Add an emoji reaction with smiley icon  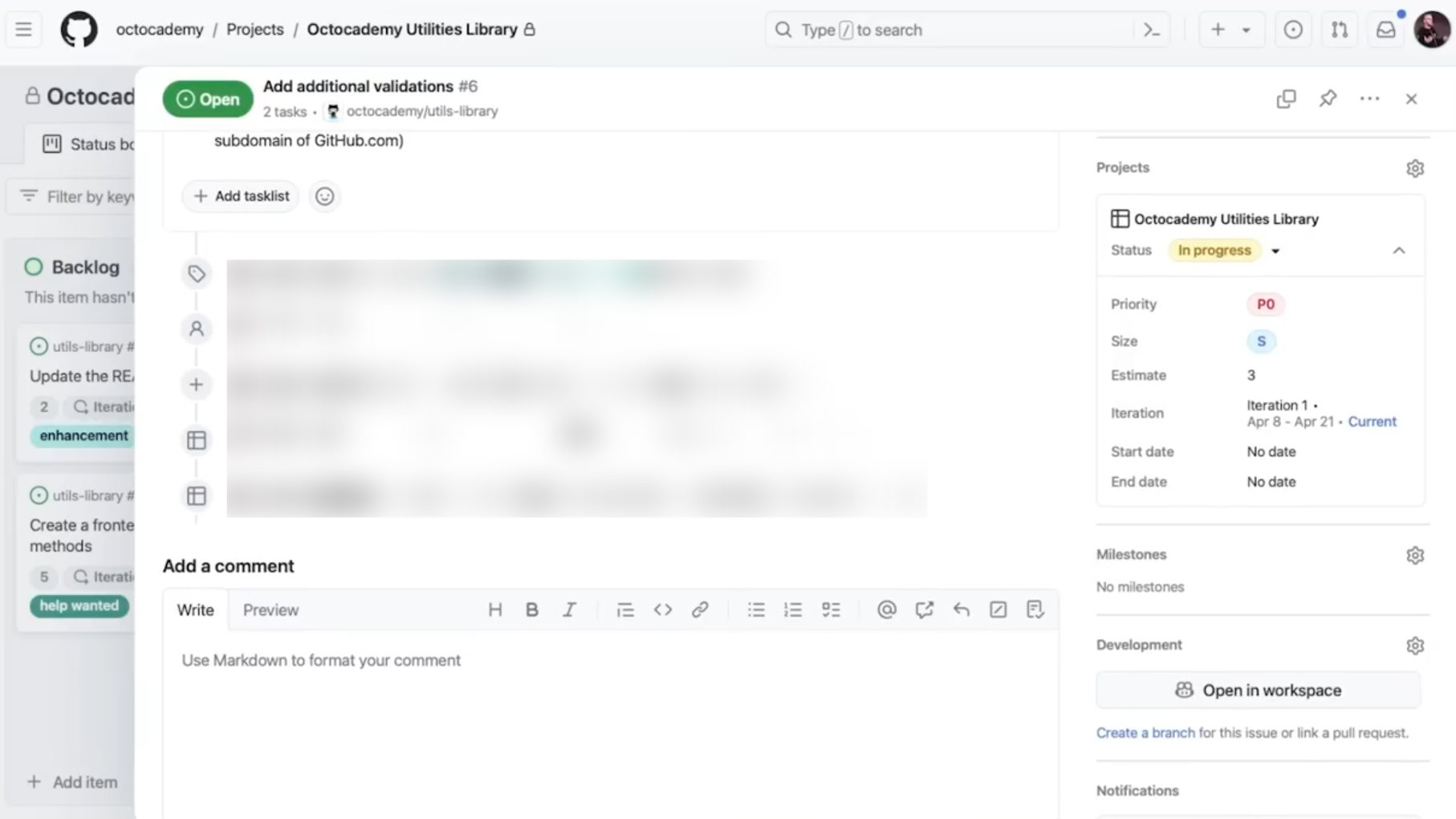click(x=324, y=196)
